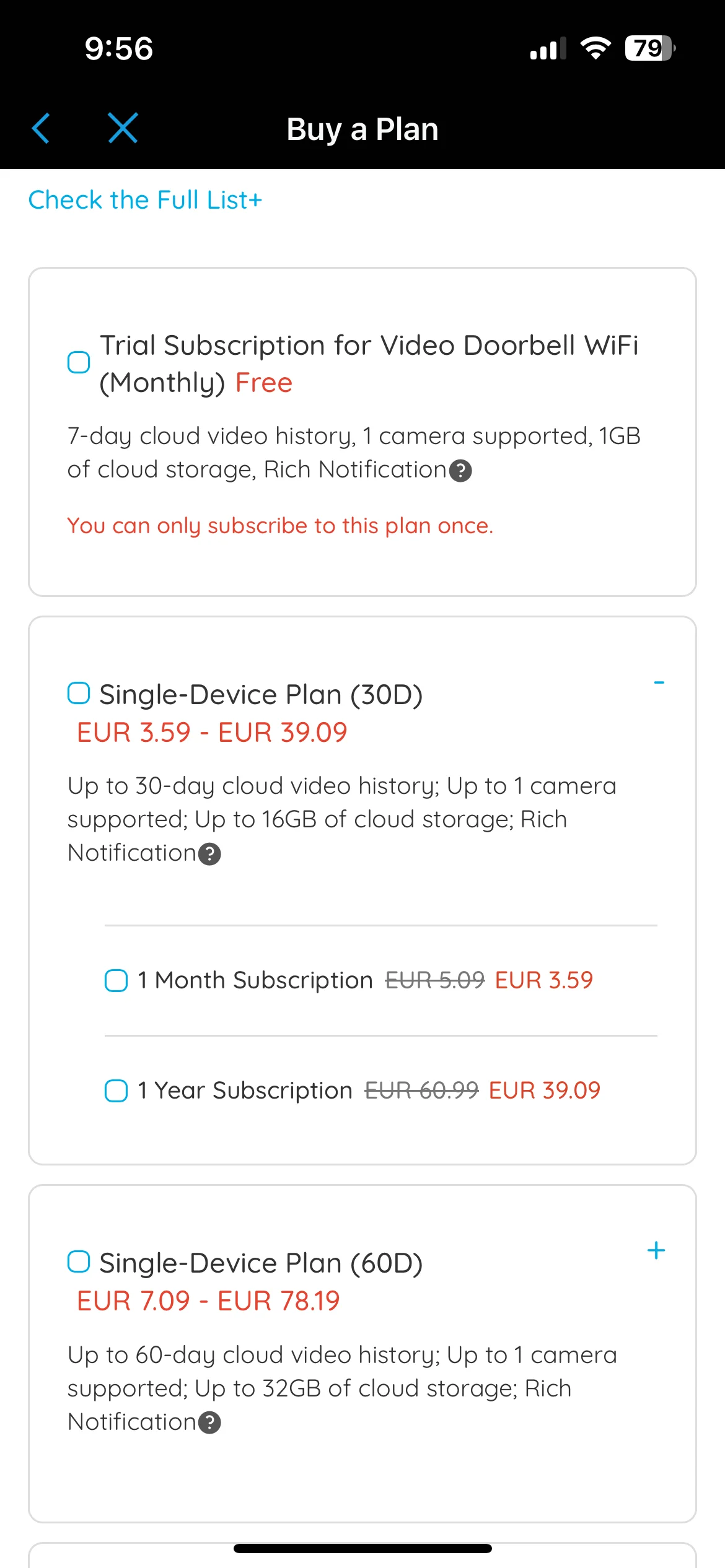Image resolution: width=725 pixels, height=1568 pixels.
Task: Open Check the Full List+ link
Action: [145, 200]
